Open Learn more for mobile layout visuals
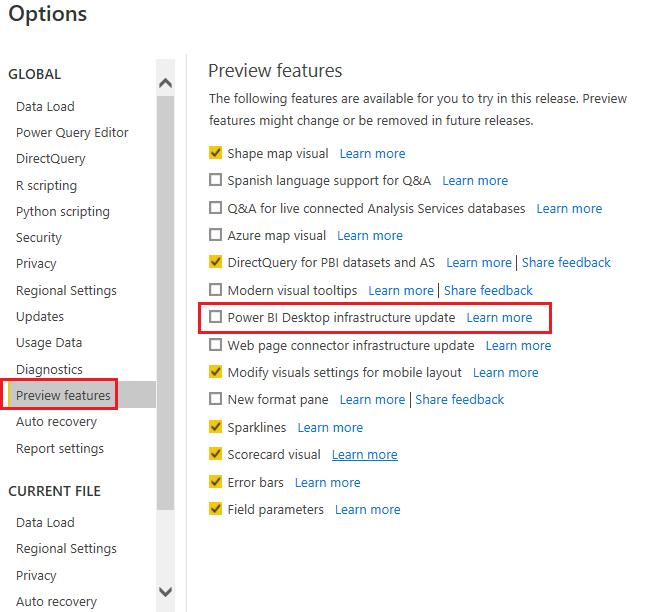Viewport: 668px width, 612px height. pos(506,373)
